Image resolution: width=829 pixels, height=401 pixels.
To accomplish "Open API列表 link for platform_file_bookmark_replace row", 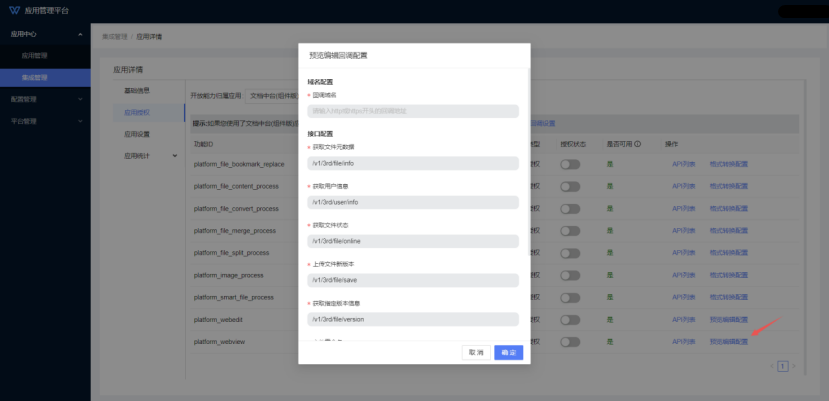I will pos(684,163).
